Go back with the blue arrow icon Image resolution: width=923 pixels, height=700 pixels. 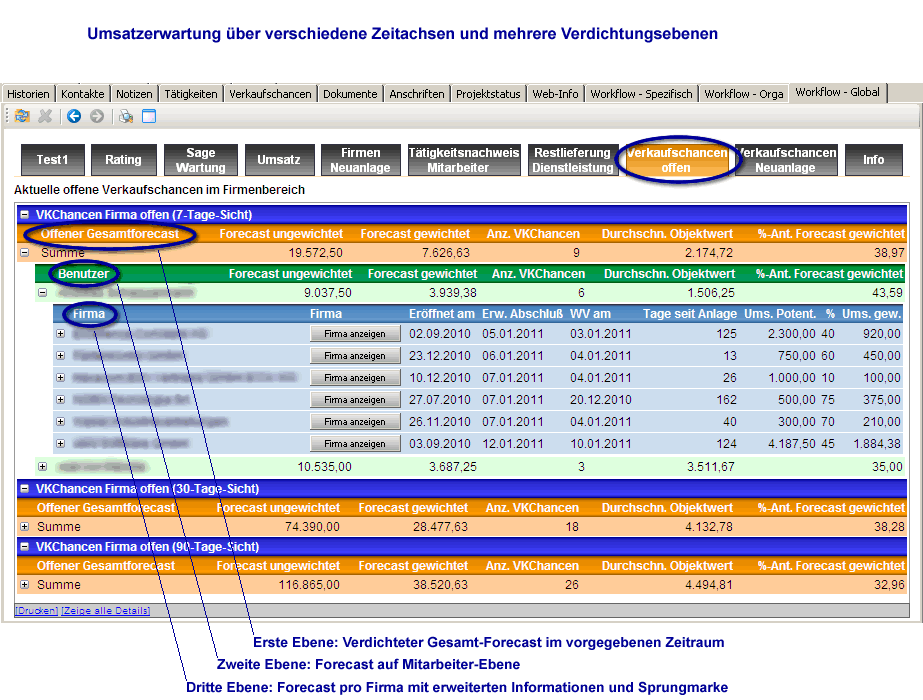pyautogui.click(x=74, y=116)
